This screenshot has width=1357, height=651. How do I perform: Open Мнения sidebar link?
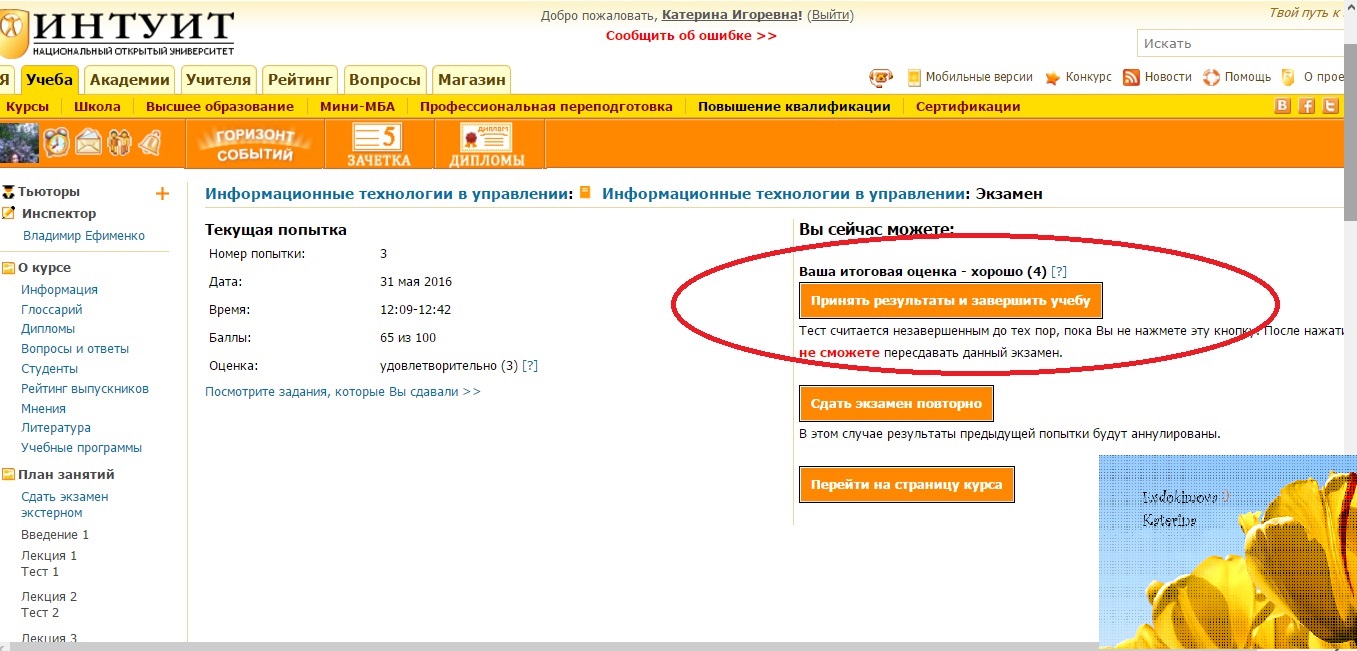tap(43, 409)
